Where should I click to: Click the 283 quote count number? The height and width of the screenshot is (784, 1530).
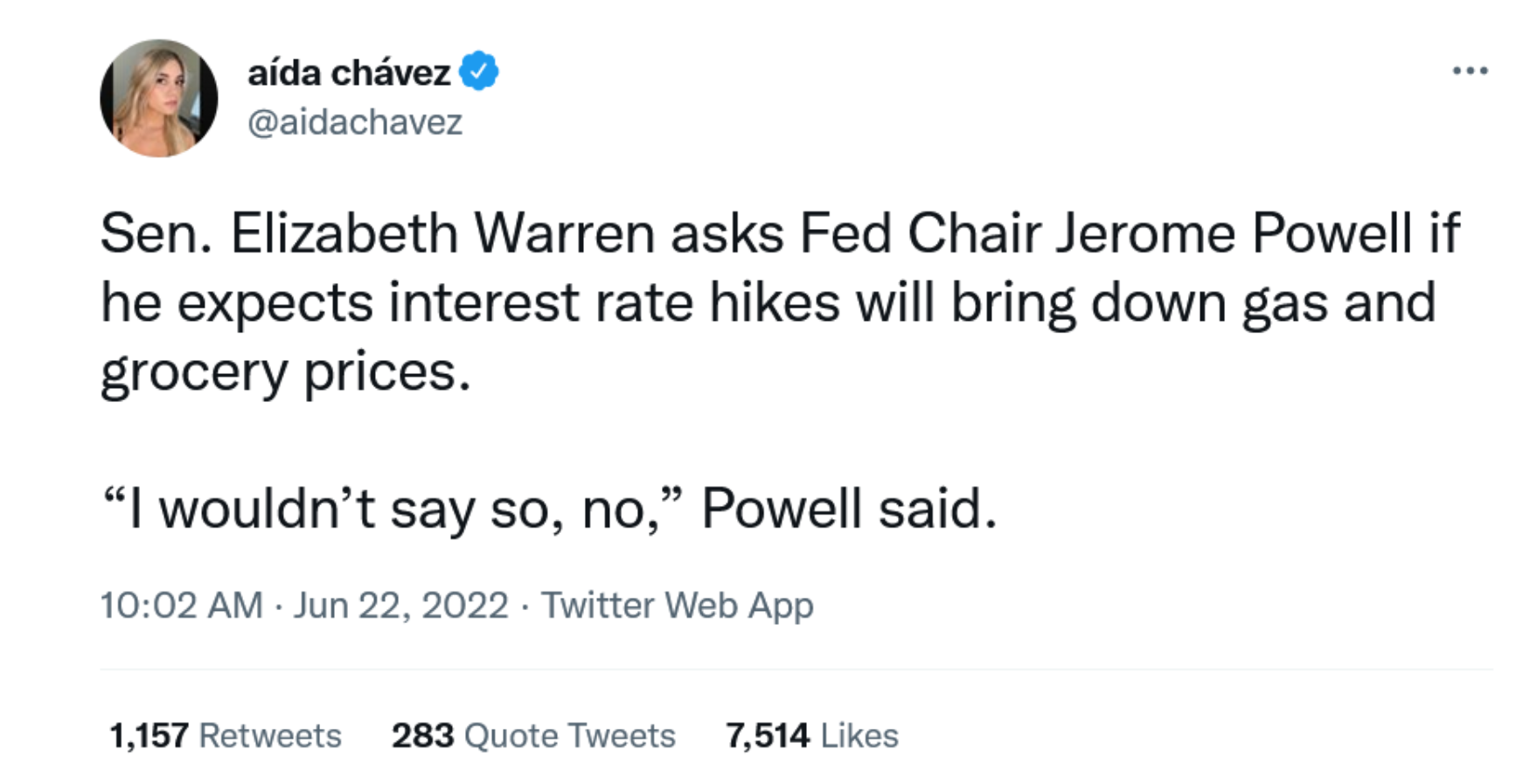click(422, 736)
